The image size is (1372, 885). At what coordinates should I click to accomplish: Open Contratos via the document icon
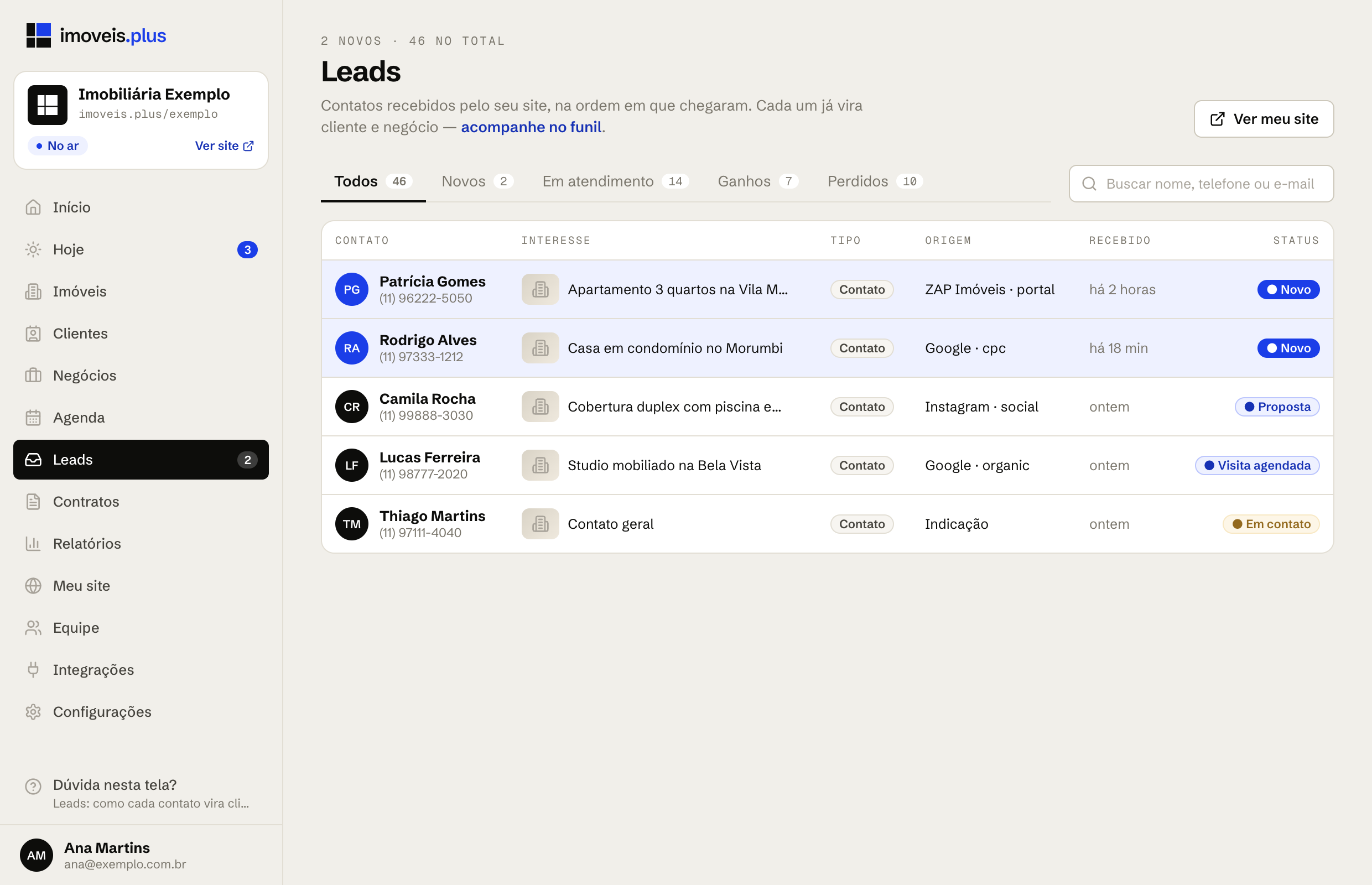33,502
